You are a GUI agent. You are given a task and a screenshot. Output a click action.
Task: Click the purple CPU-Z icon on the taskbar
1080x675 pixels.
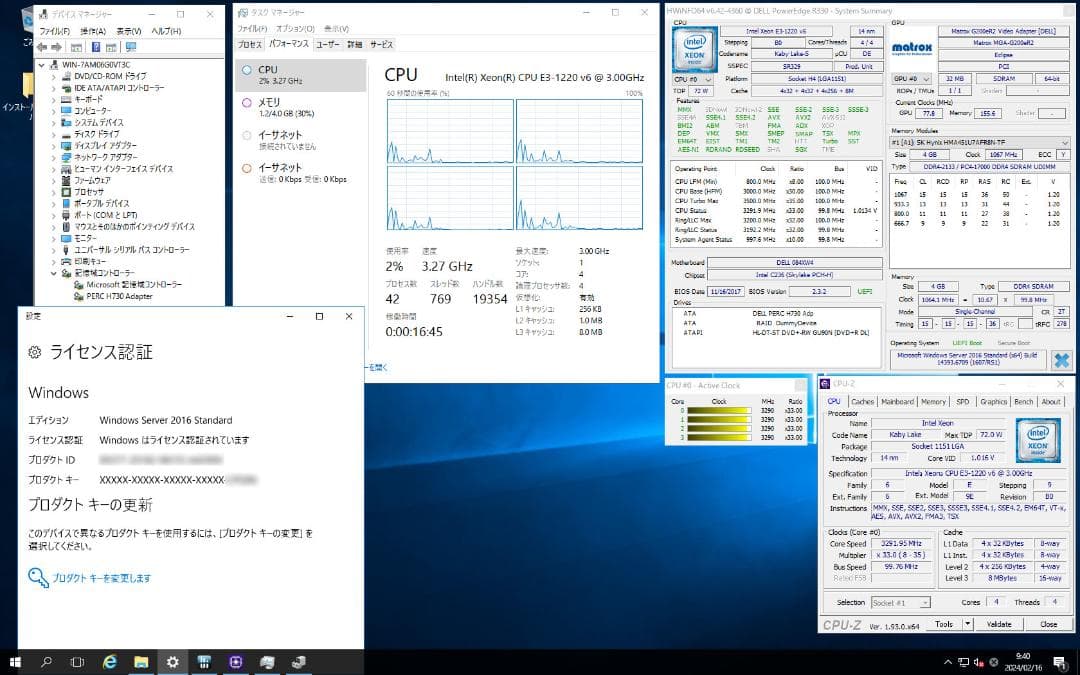(235, 662)
